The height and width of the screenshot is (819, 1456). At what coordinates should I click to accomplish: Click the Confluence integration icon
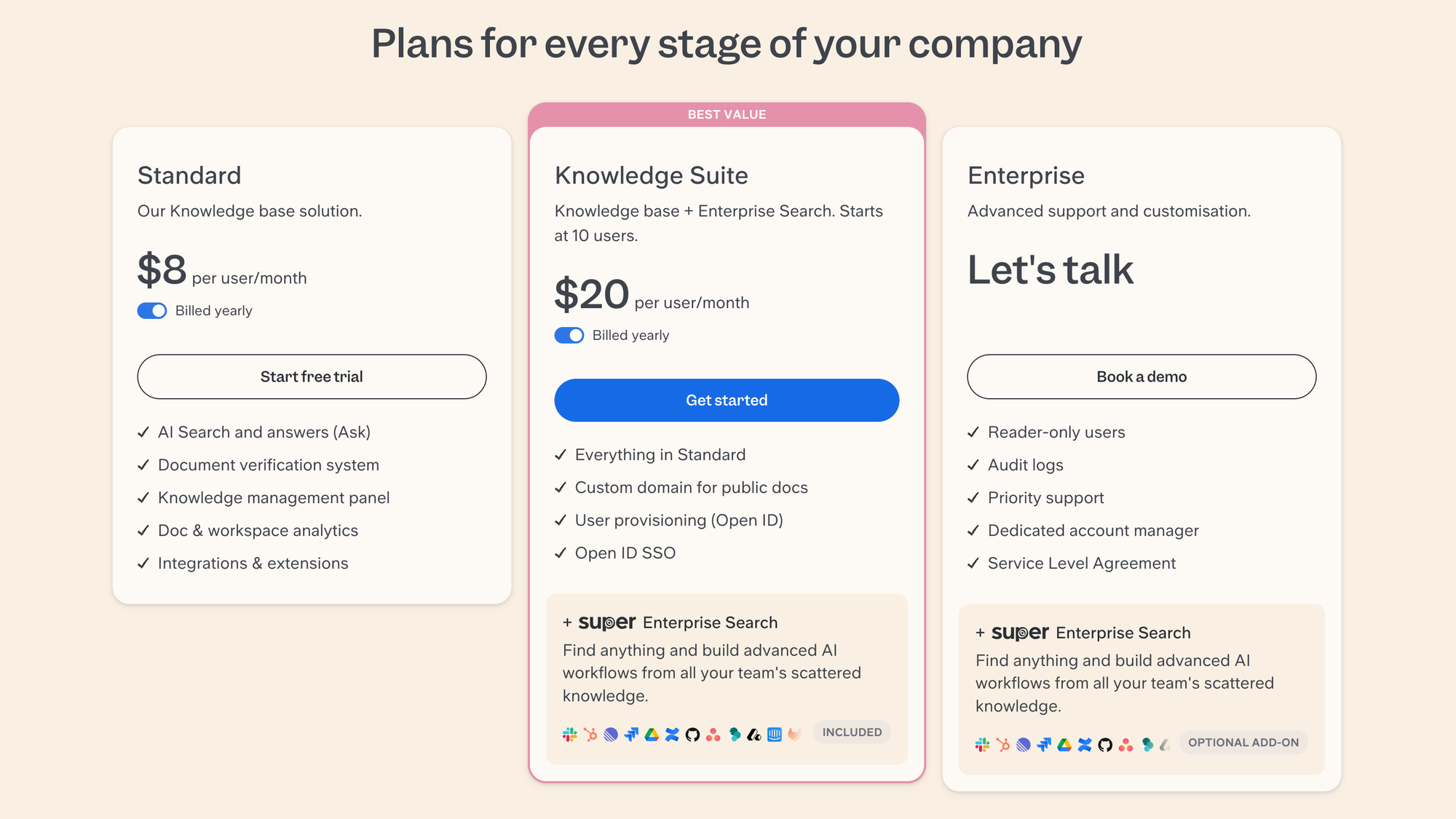(x=672, y=733)
